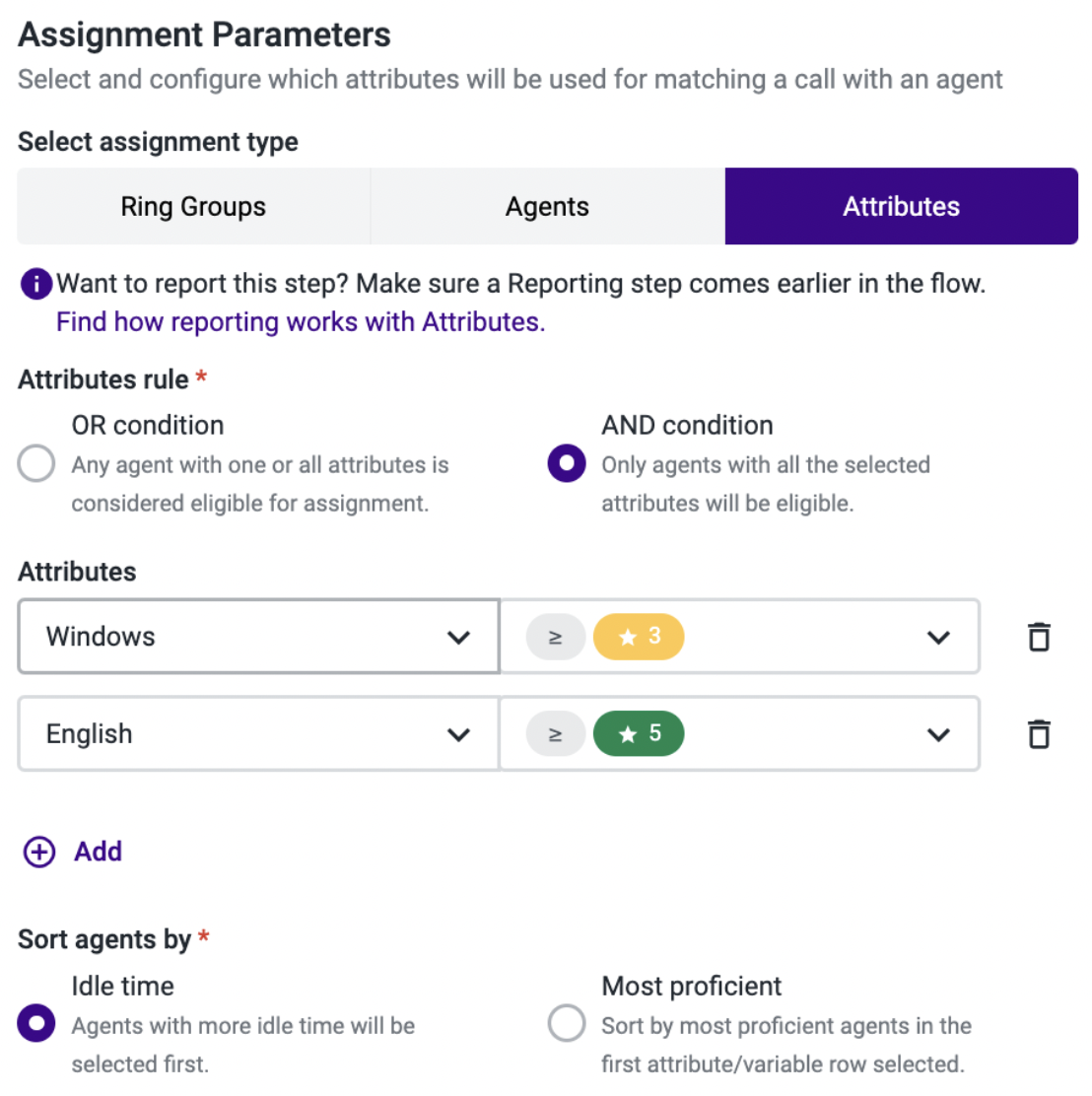Switch to Ring Groups assignment type
Viewport: 1092px width, 1096px height.
(x=193, y=206)
